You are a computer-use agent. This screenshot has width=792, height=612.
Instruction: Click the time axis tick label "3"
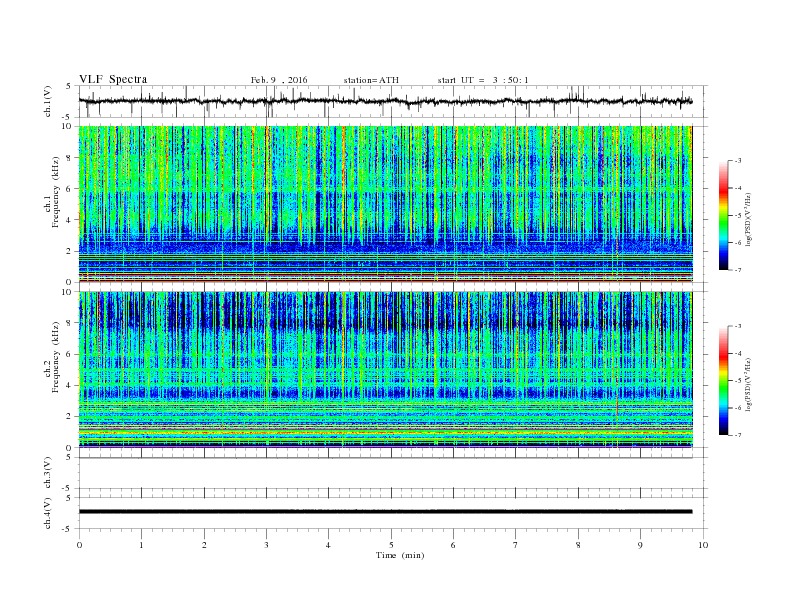pyautogui.click(x=267, y=545)
